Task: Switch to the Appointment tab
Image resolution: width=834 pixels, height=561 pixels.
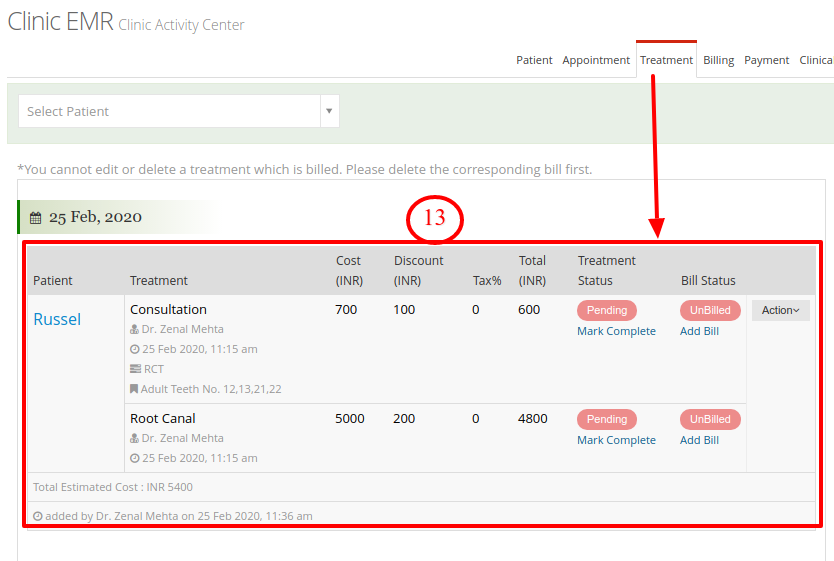Action: [x=596, y=60]
